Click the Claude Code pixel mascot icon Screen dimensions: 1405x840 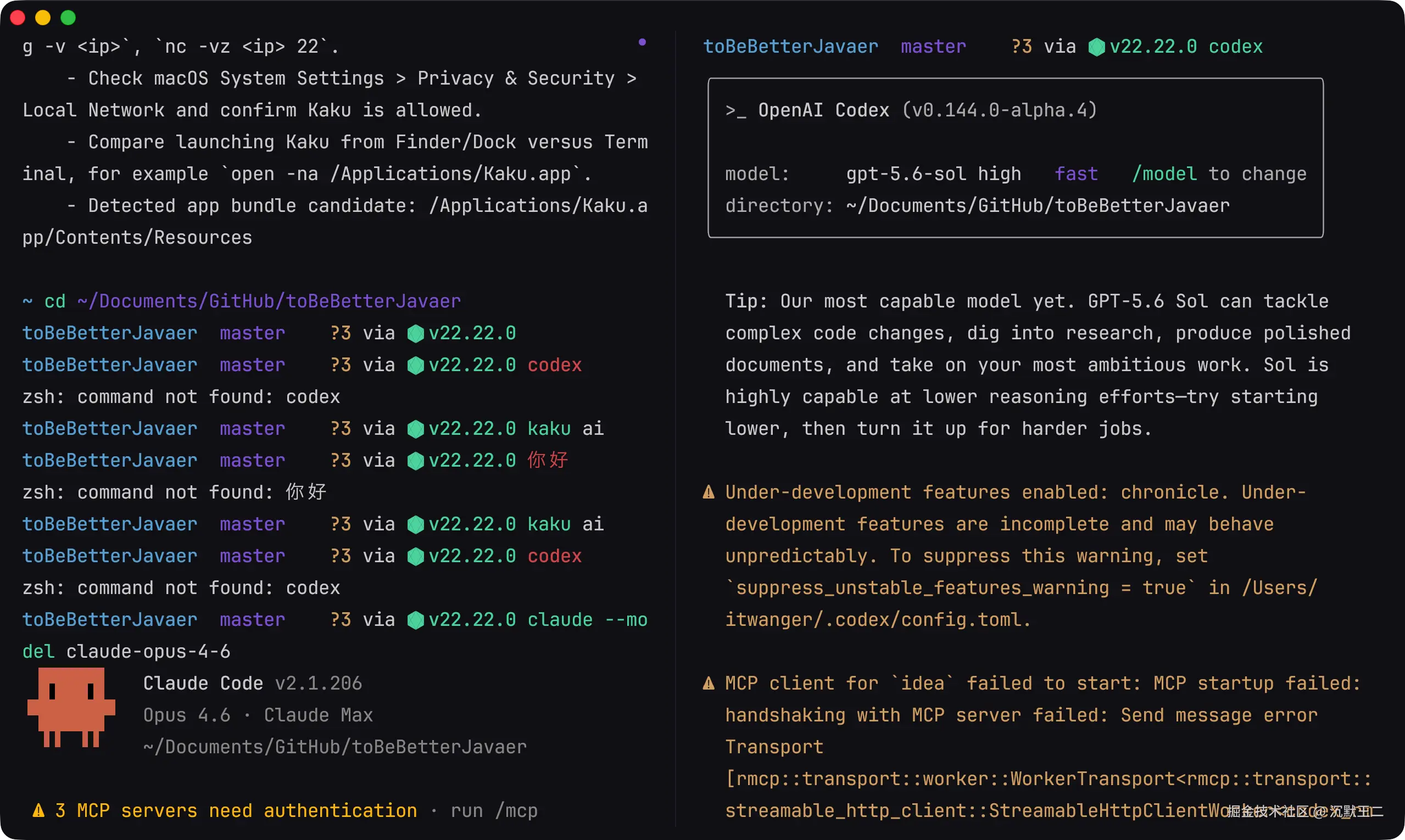pyautogui.click(x=71, y=707)
